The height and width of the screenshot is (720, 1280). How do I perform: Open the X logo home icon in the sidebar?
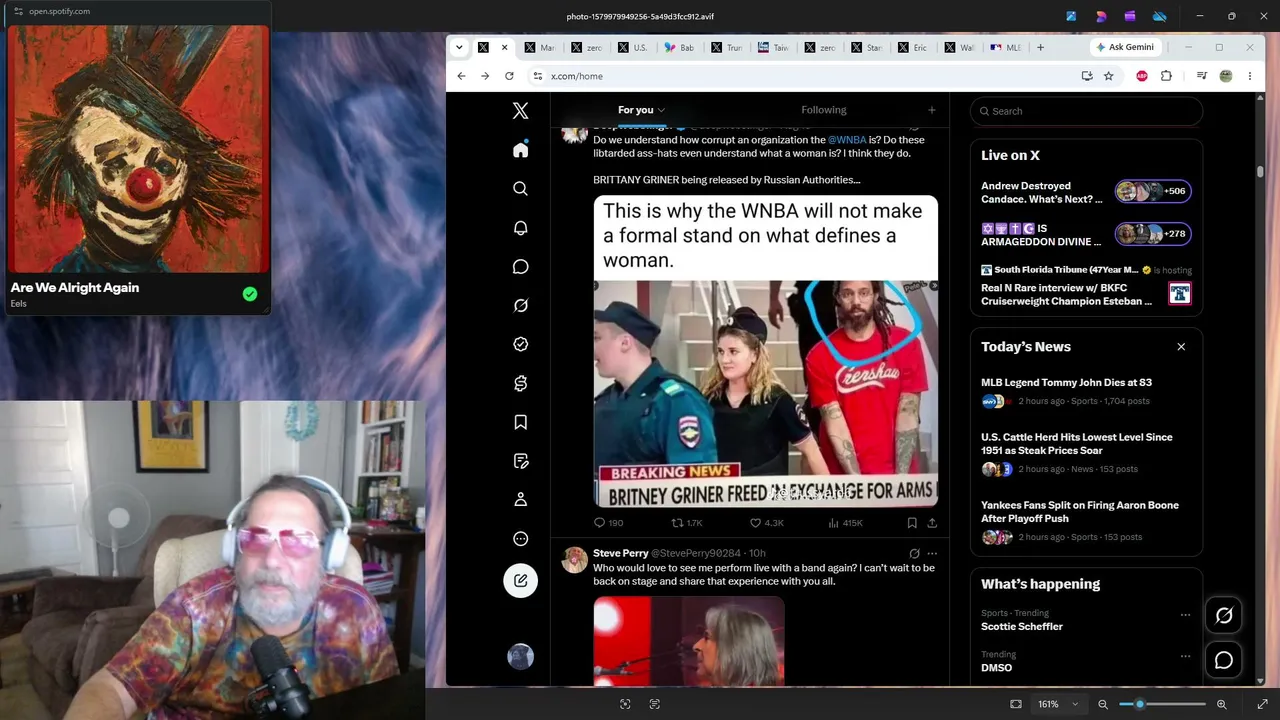520,111
